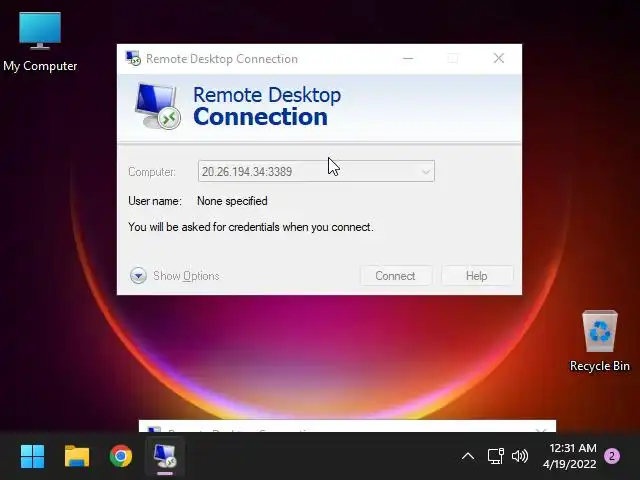Open Help for Remote Desktop Connection
Screen dimensions: 640x480
pos(477,276)
